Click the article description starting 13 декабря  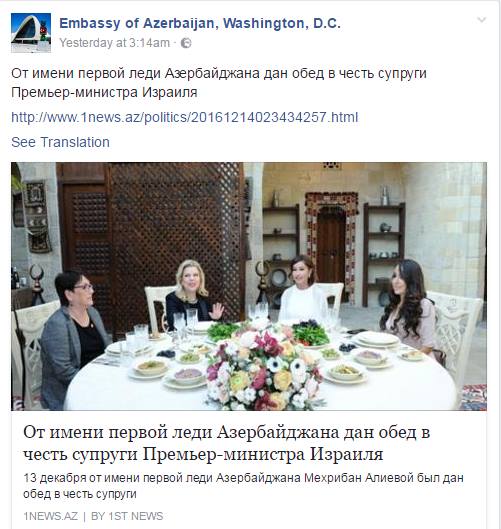(243, 486)
